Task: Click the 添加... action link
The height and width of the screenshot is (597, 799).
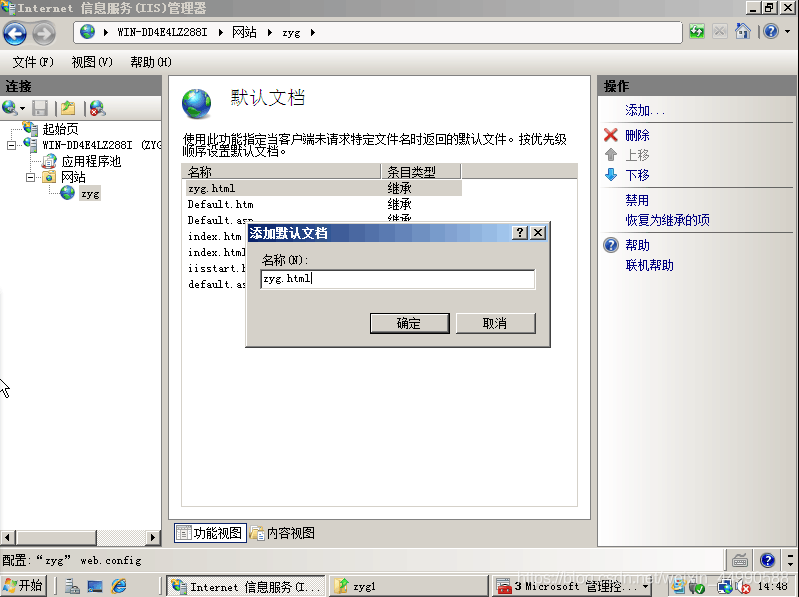Action: click(645, 110)
